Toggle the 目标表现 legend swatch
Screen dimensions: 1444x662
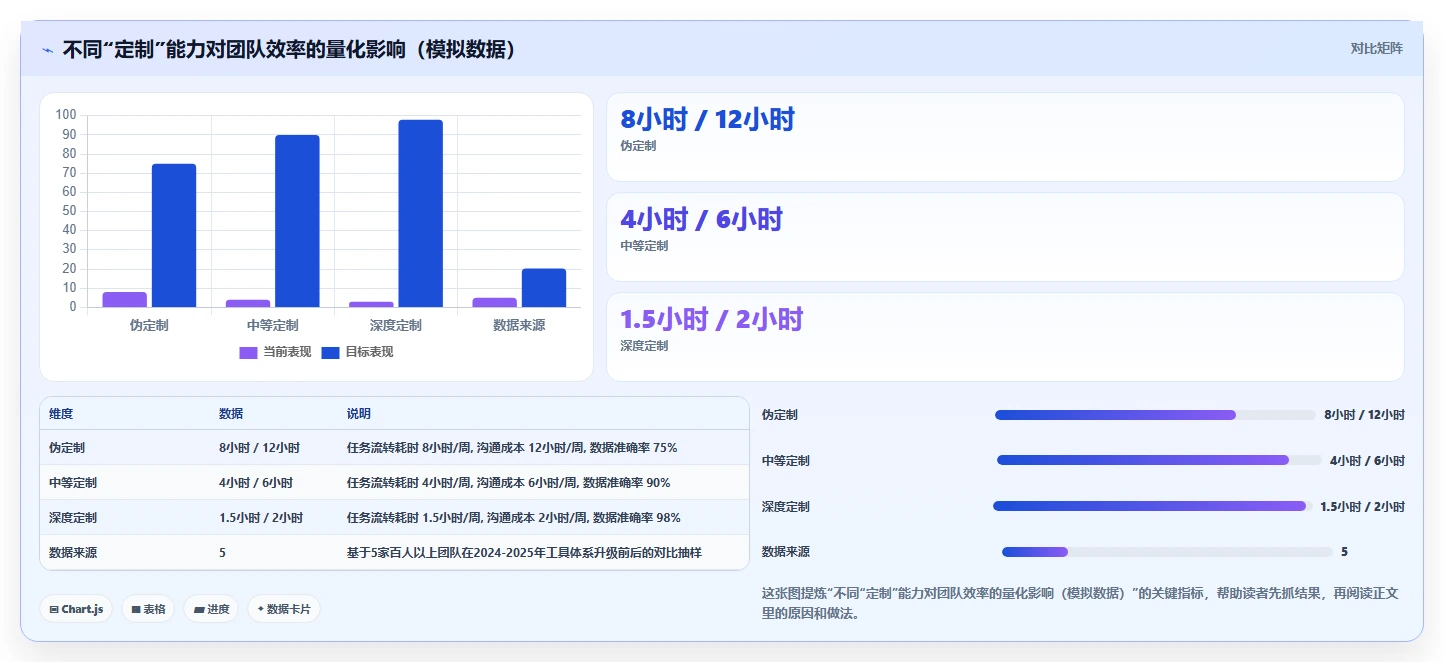click(x=330, y=352)
